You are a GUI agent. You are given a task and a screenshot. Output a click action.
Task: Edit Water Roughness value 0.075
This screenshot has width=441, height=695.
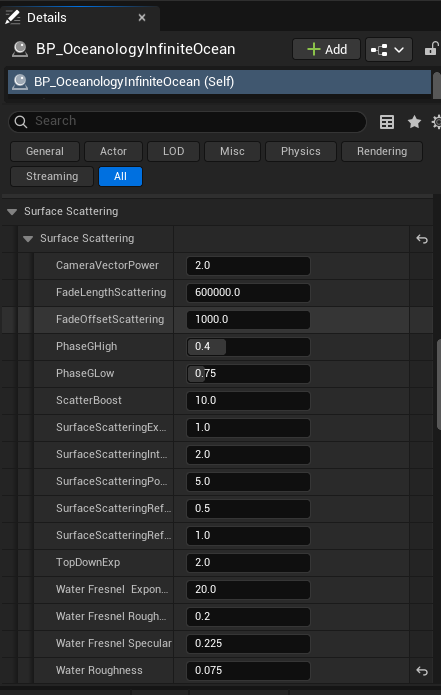pos(248,671)
